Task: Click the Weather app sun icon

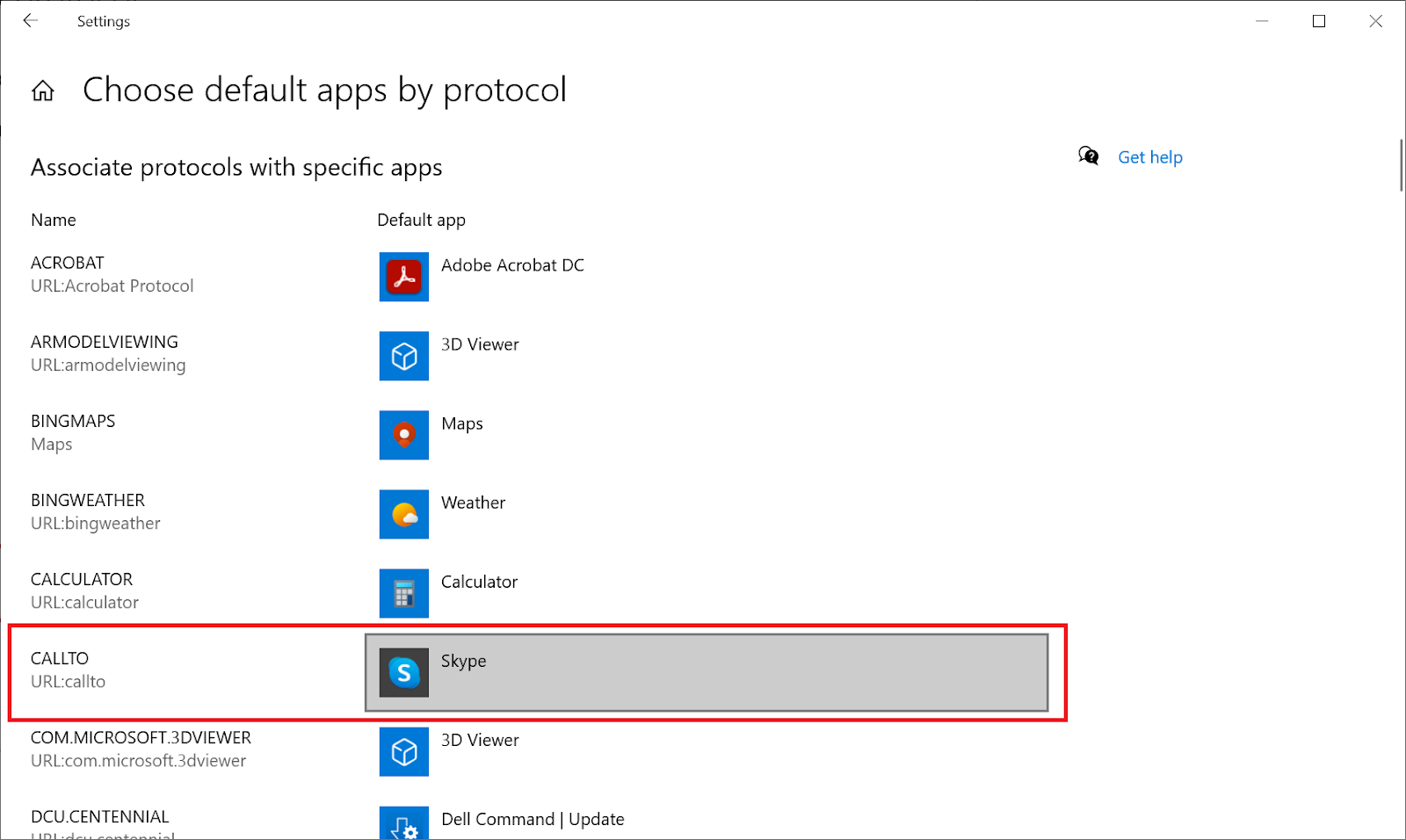Action: pos(404,514)
